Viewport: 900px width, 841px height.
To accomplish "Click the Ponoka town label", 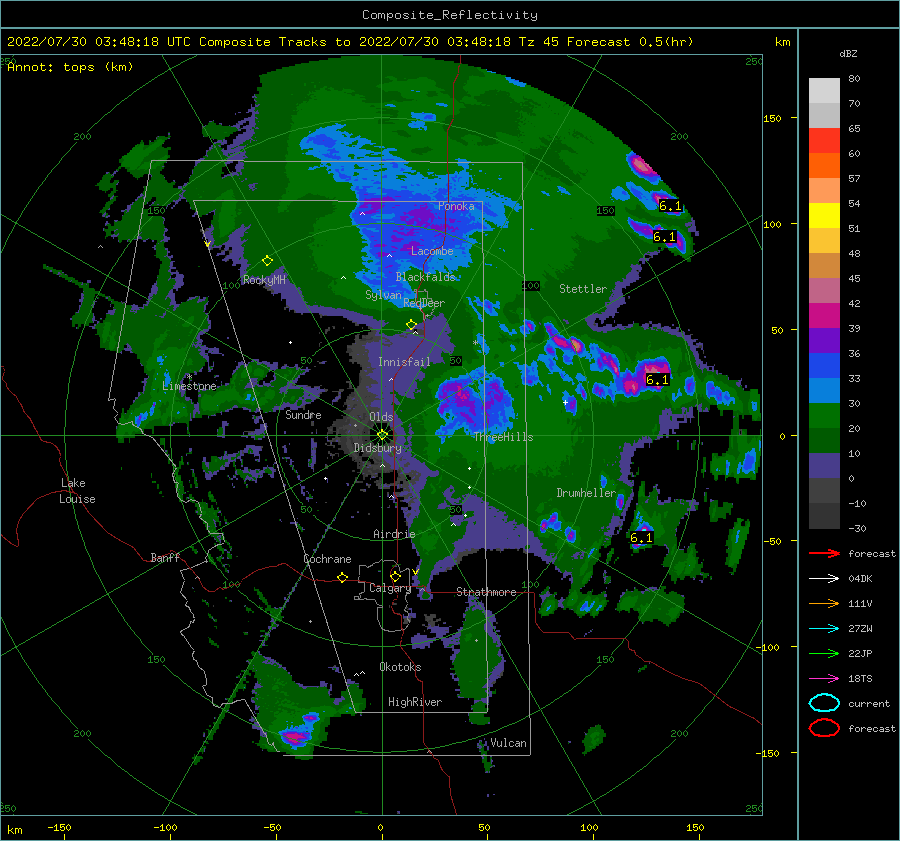I will [x=456, y=206].
